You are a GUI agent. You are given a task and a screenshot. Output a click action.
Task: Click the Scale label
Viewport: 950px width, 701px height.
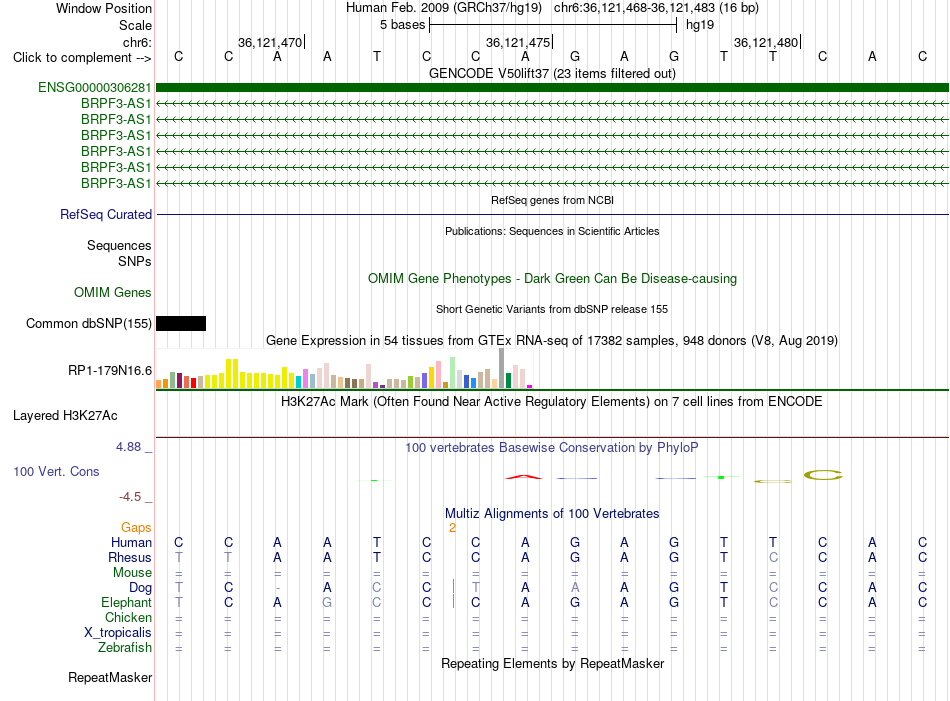[x=135, y=25]
